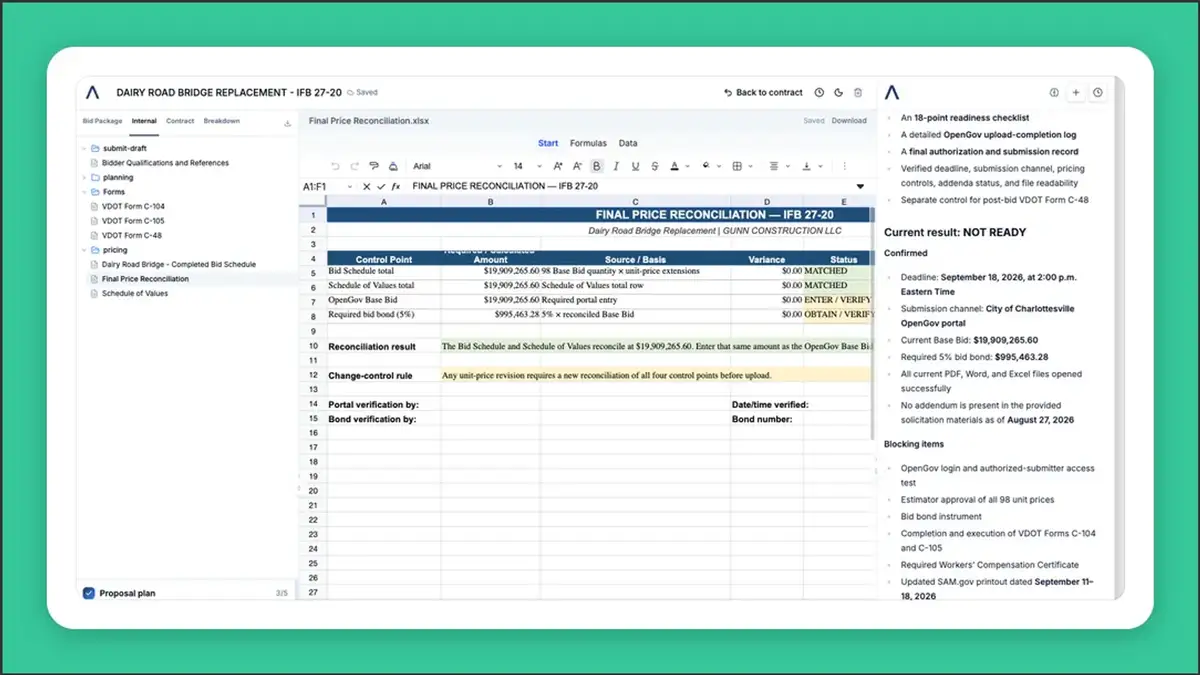This screenshot has height=675, width=1200.
Task: Click the info icon in assistant panel
Action: 1054,92
